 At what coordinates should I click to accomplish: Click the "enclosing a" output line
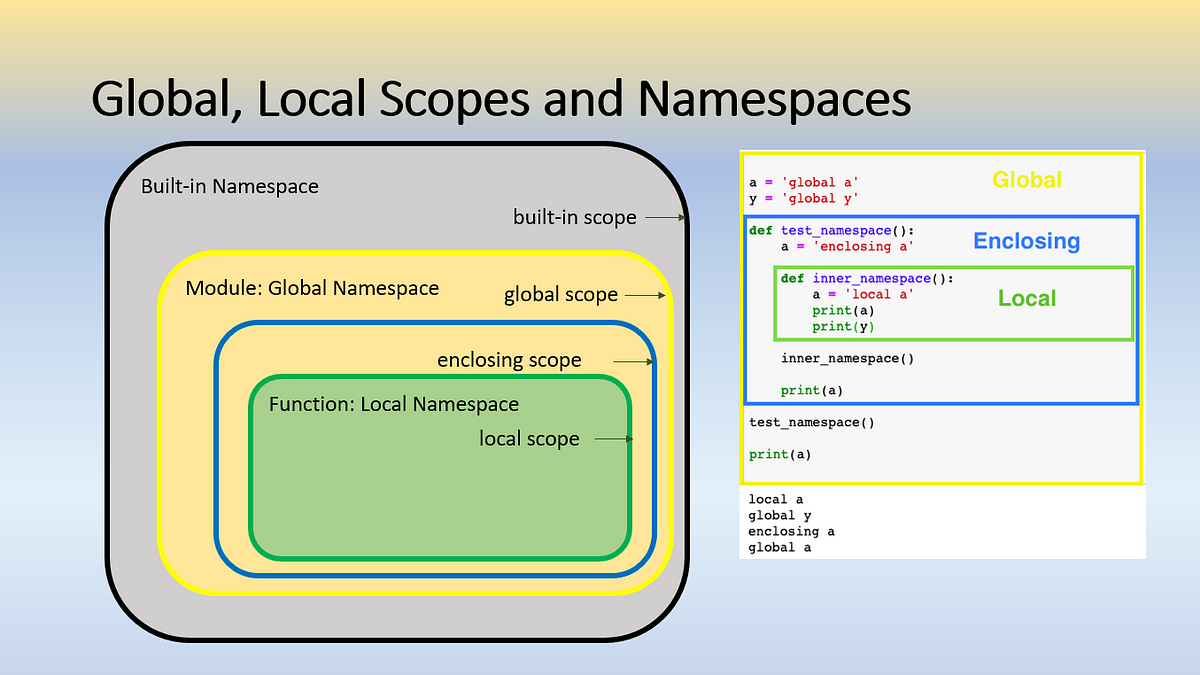click(x=791, y=532)
